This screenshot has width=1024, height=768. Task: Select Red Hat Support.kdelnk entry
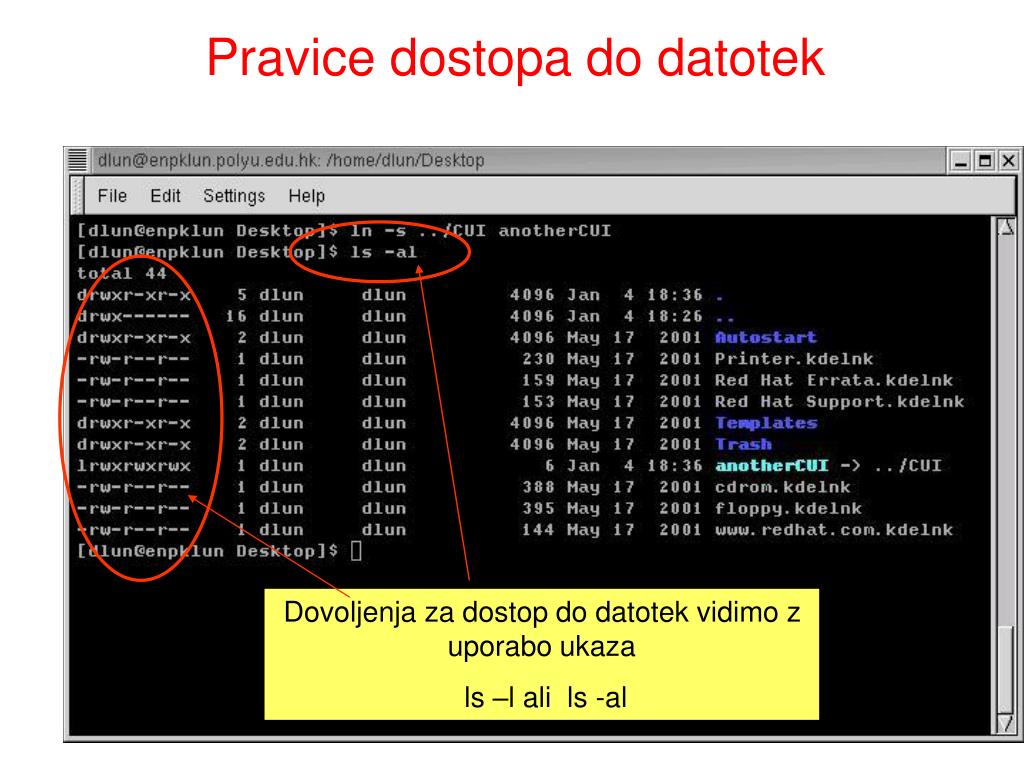(x=839, y=402)
